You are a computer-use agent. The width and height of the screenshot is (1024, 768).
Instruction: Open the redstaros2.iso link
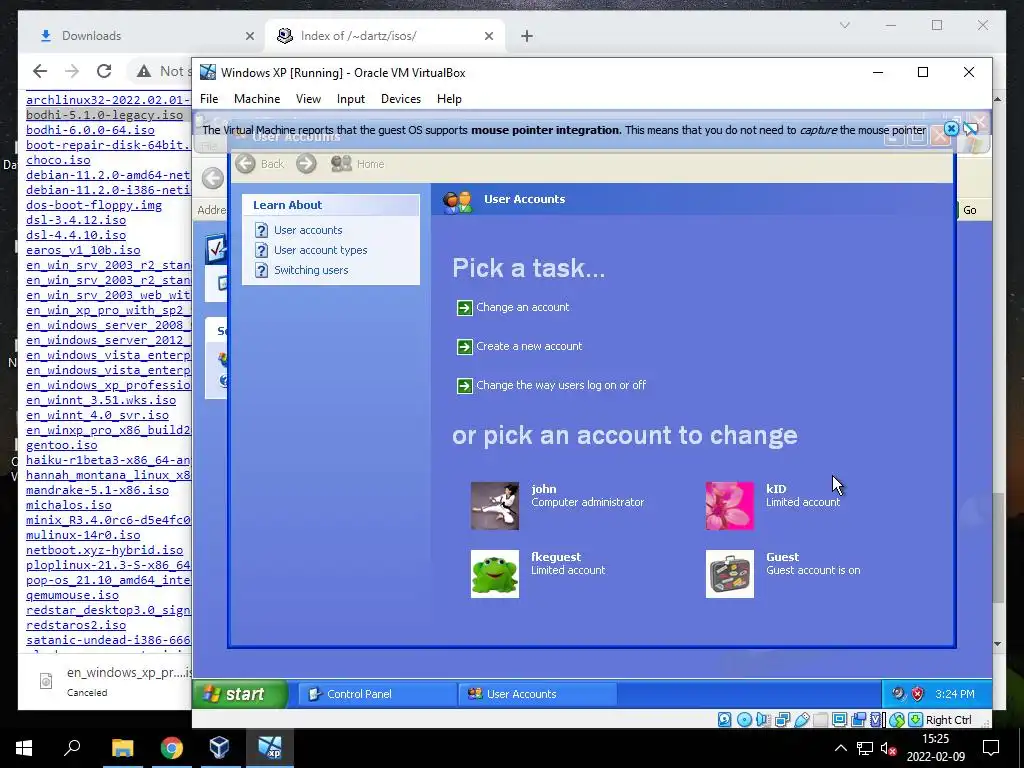tap(76, 625)
